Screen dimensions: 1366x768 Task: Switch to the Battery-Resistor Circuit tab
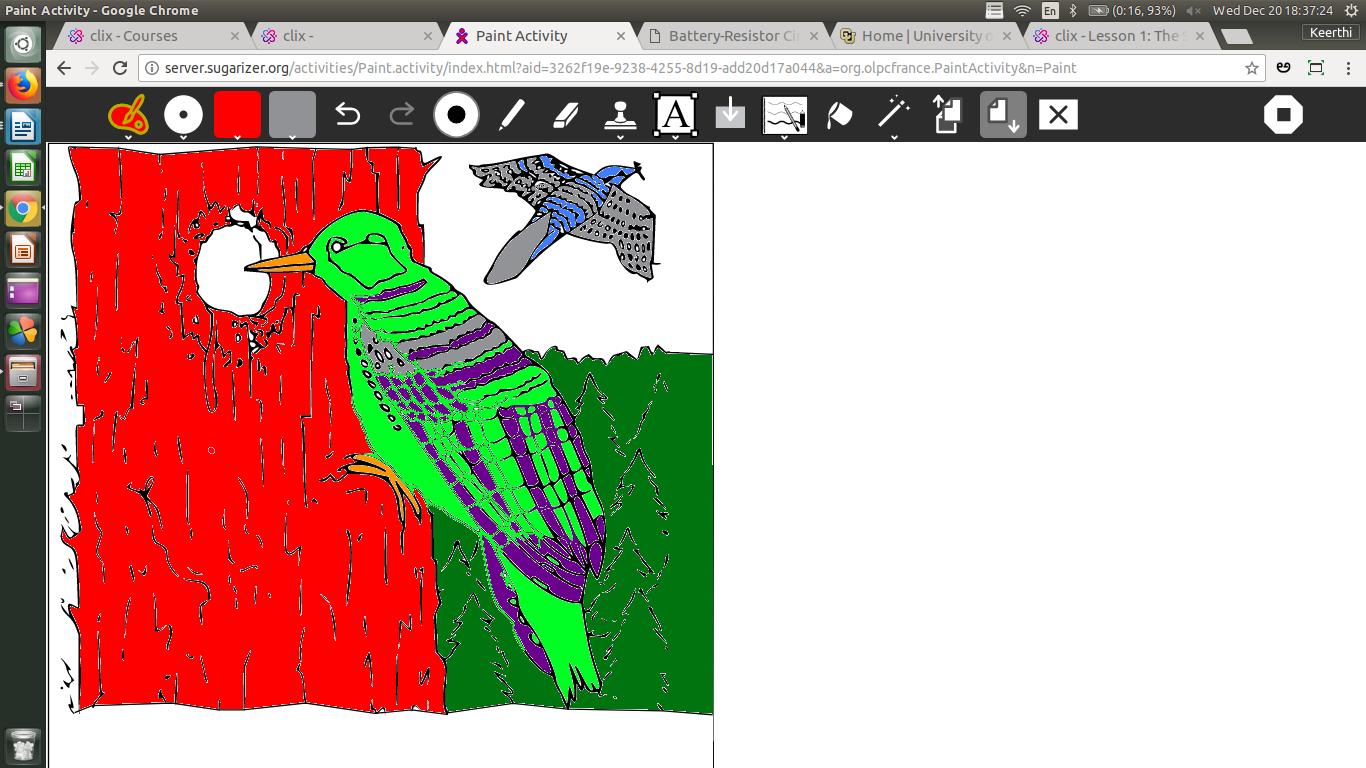click(733, 36)
